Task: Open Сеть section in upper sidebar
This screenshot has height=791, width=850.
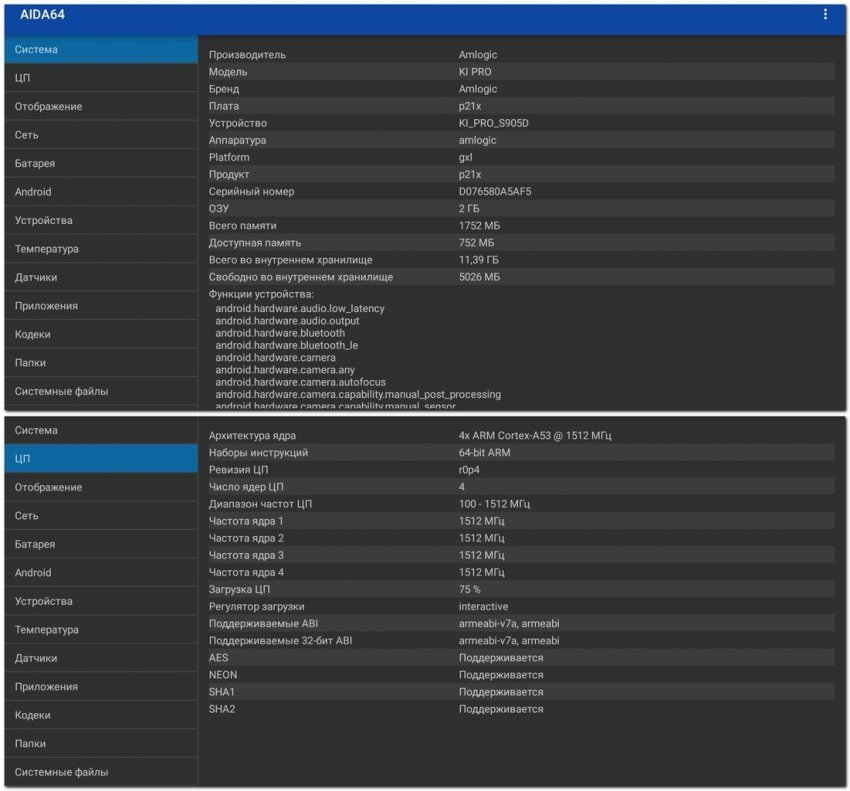Action: [x=101, y=135]
